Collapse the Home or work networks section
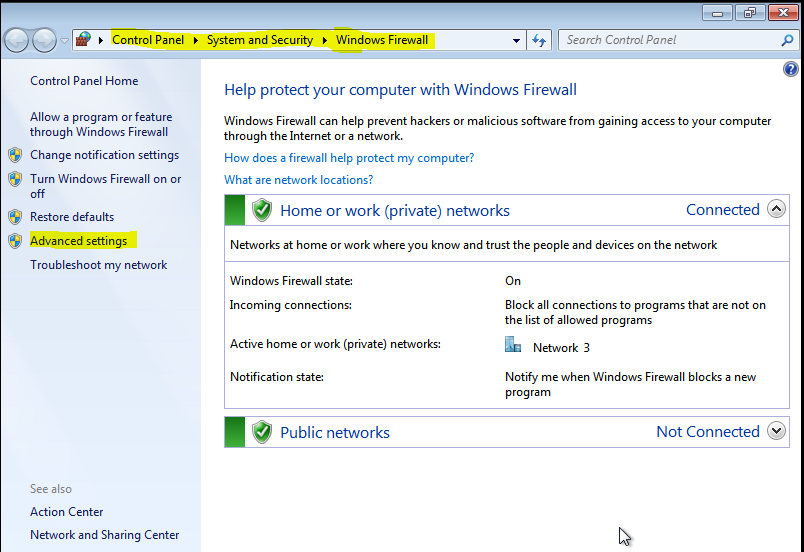Viewport: 804px width, 552px height. pyautogui.click(x=776, y=209)
